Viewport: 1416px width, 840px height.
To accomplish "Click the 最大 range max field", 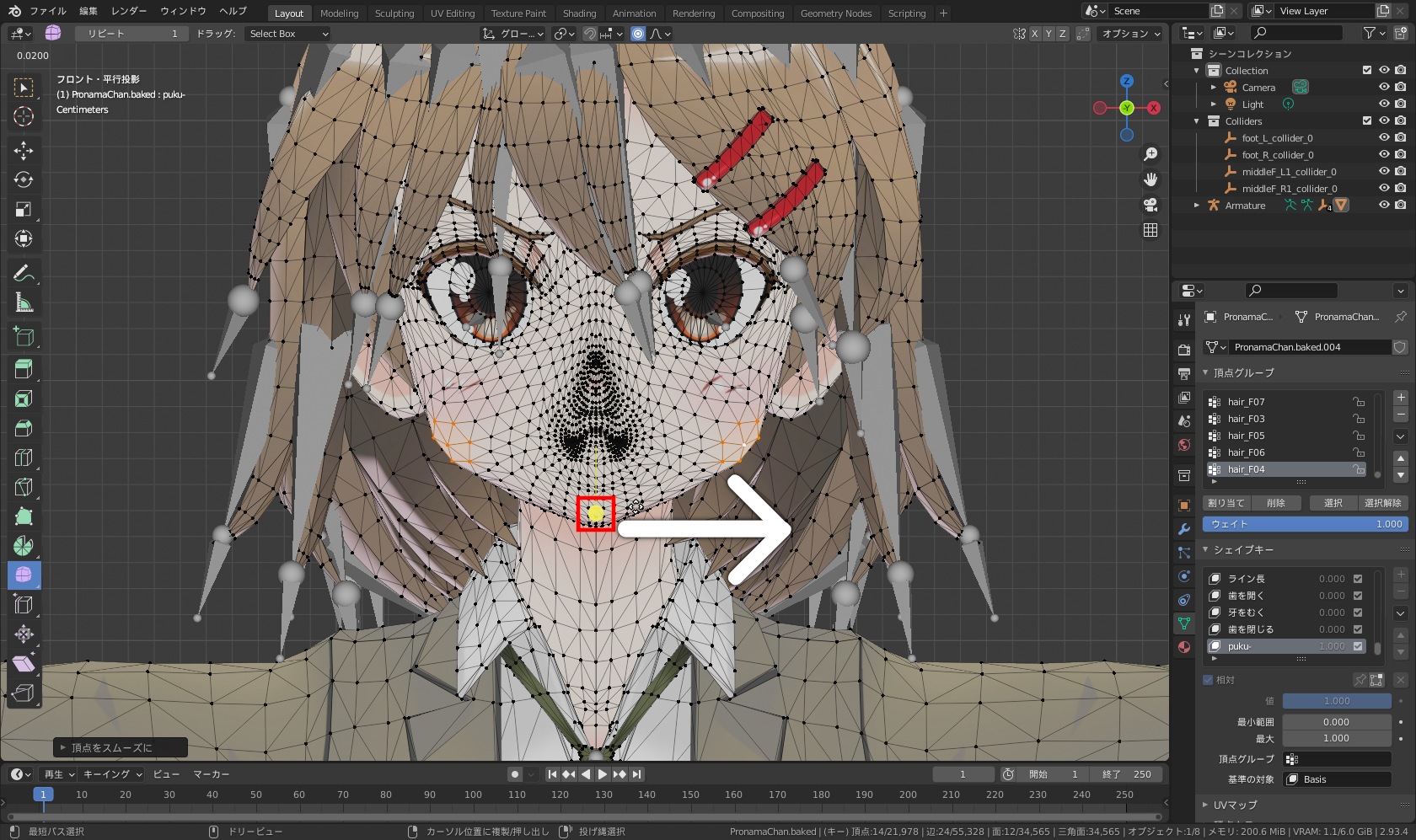I will [x=1337, y=738].
